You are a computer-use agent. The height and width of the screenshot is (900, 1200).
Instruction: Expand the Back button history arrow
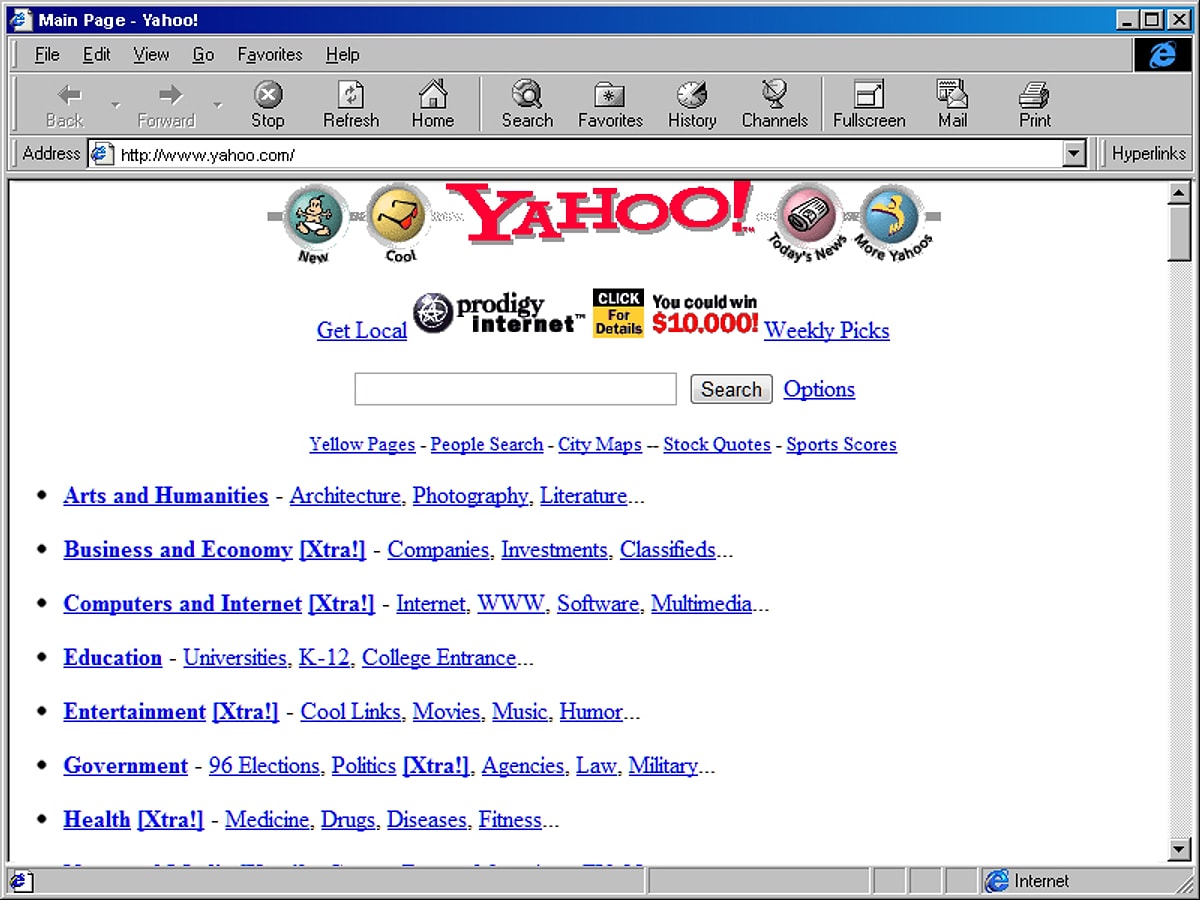(115, 105)
